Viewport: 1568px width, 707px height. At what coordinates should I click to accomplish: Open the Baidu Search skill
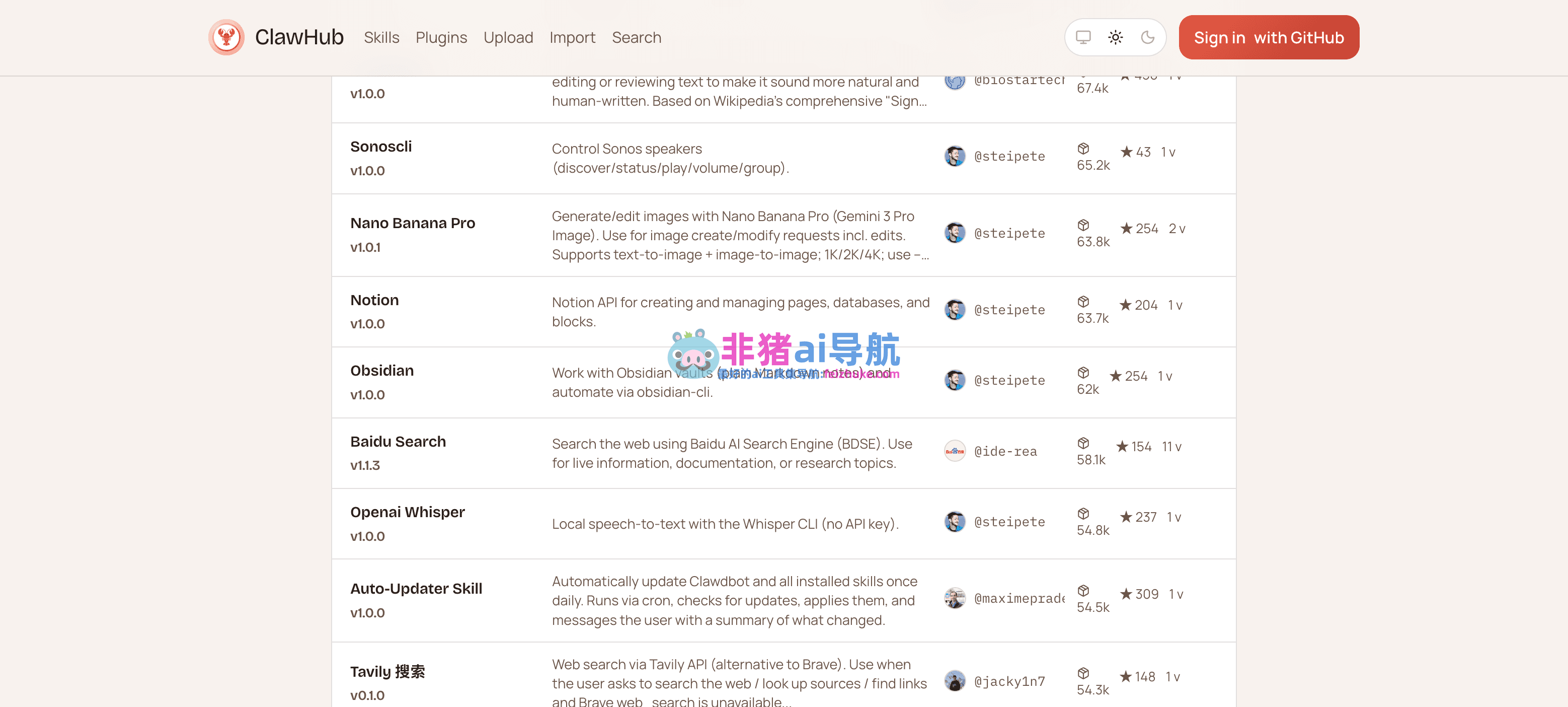pyautogui.click(x=398, y=442)
